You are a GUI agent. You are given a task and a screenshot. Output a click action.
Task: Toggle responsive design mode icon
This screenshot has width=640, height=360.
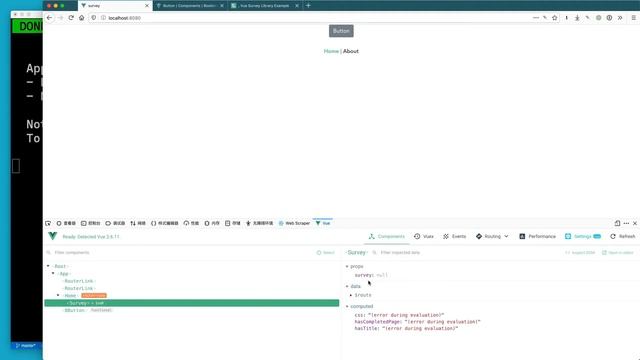point(617,223)
